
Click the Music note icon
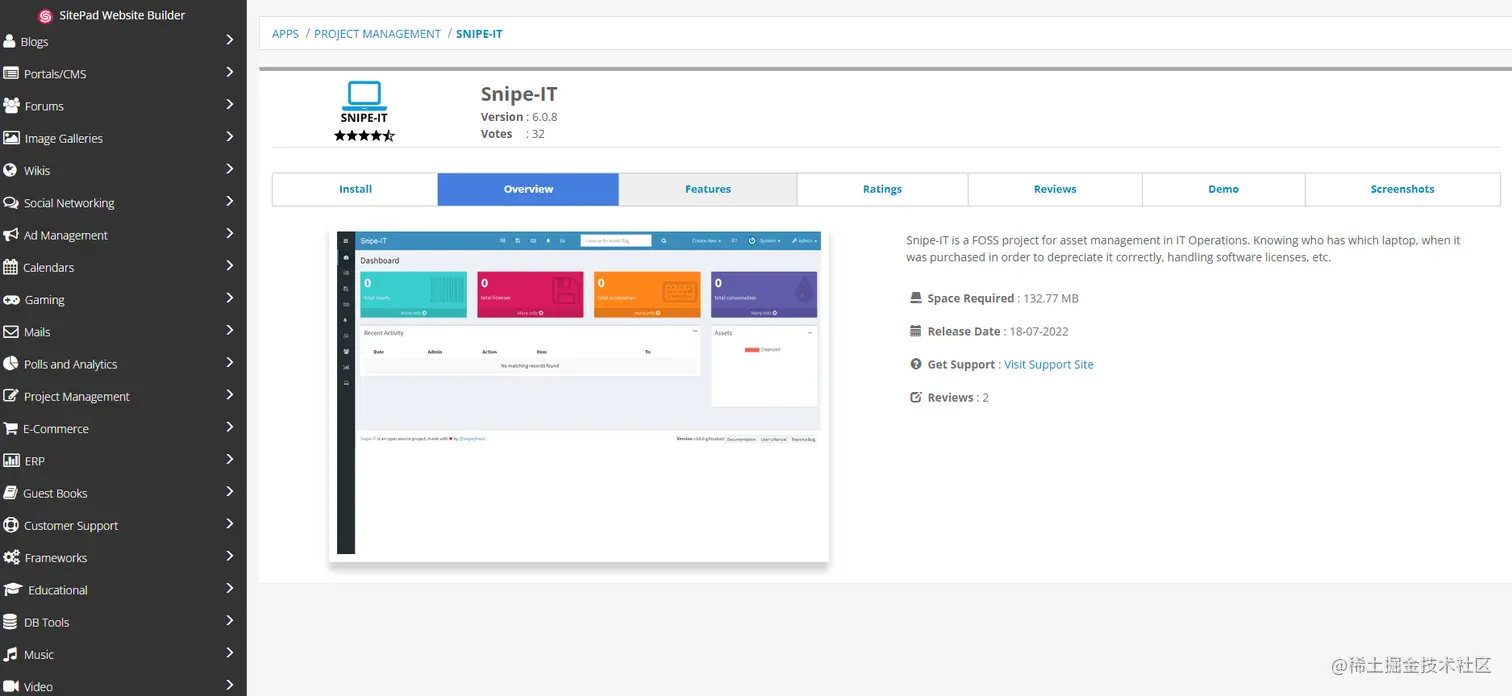click(x=11, y=654)
